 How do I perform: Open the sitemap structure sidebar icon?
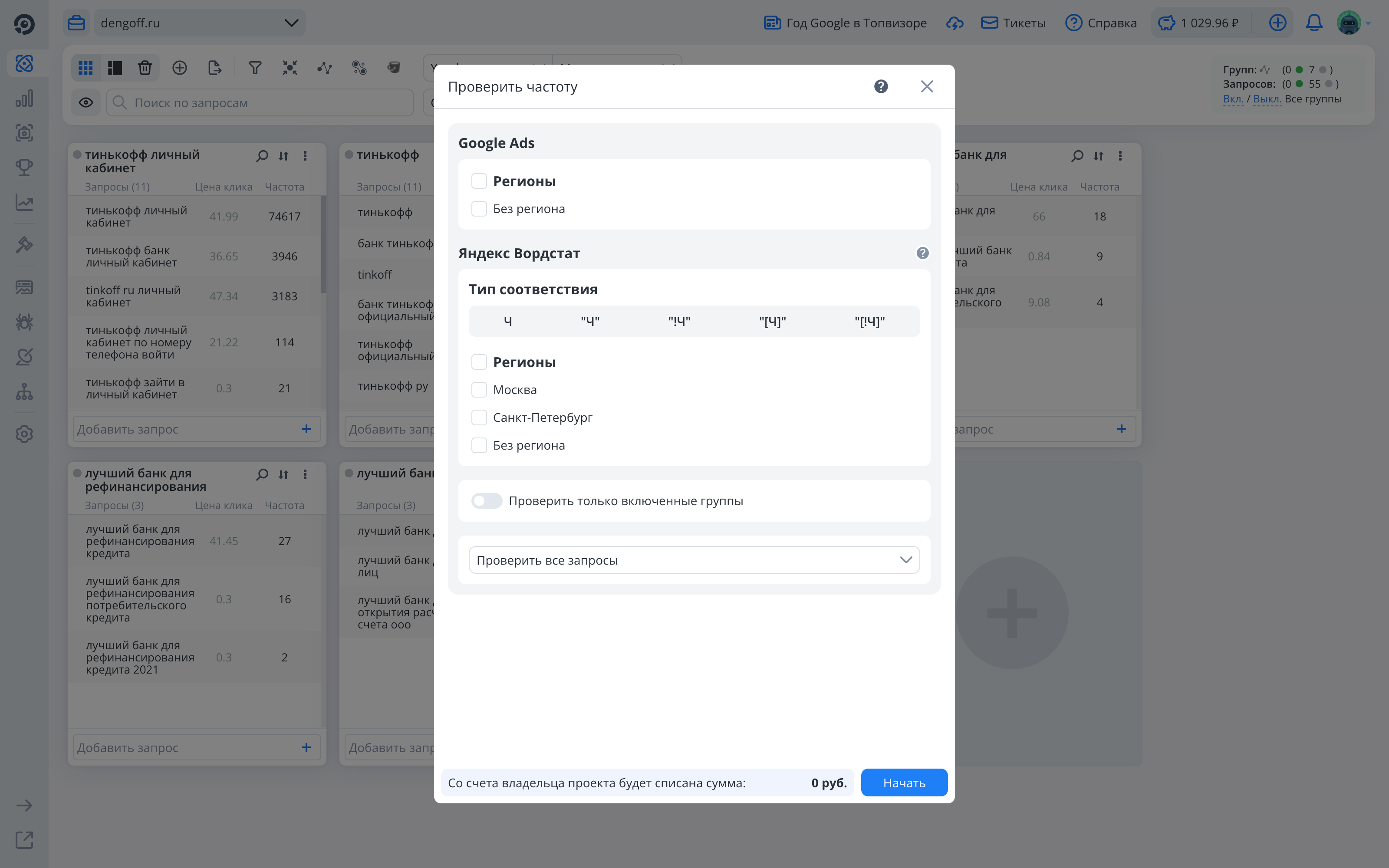click(24, 392)
